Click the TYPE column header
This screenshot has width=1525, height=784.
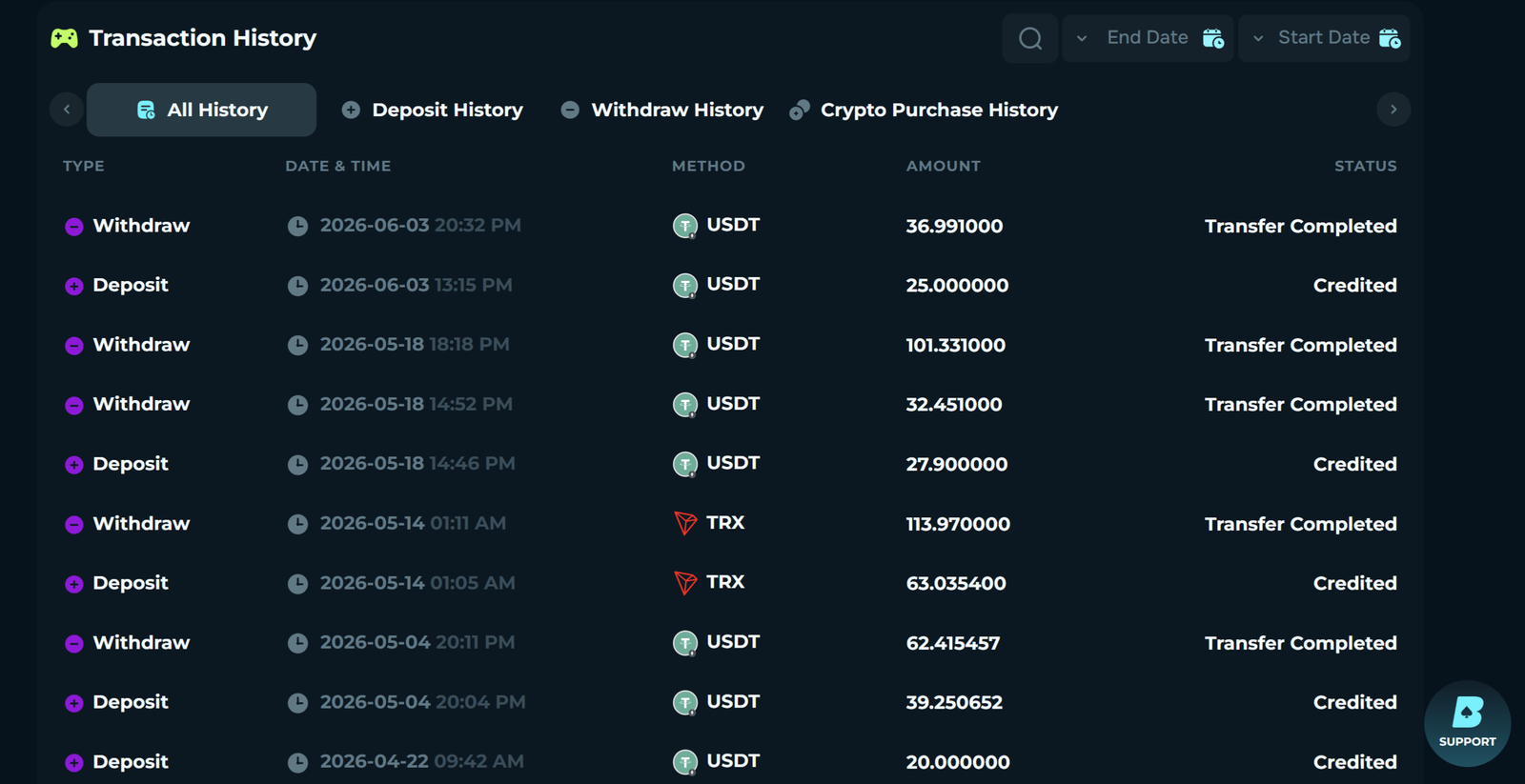[84, 166]
